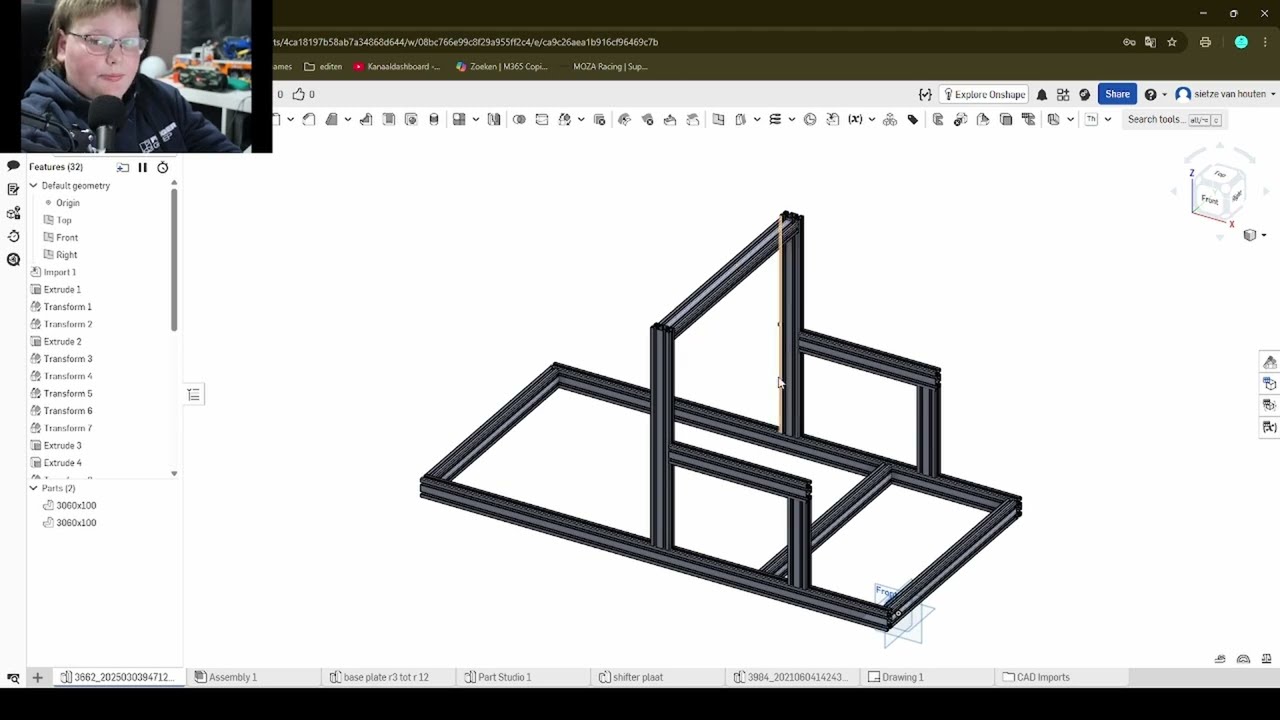This screenshot has height=720, width=1280.
Task: Select Transform 5 in feature tree
Action: click(x=68, y=393)
